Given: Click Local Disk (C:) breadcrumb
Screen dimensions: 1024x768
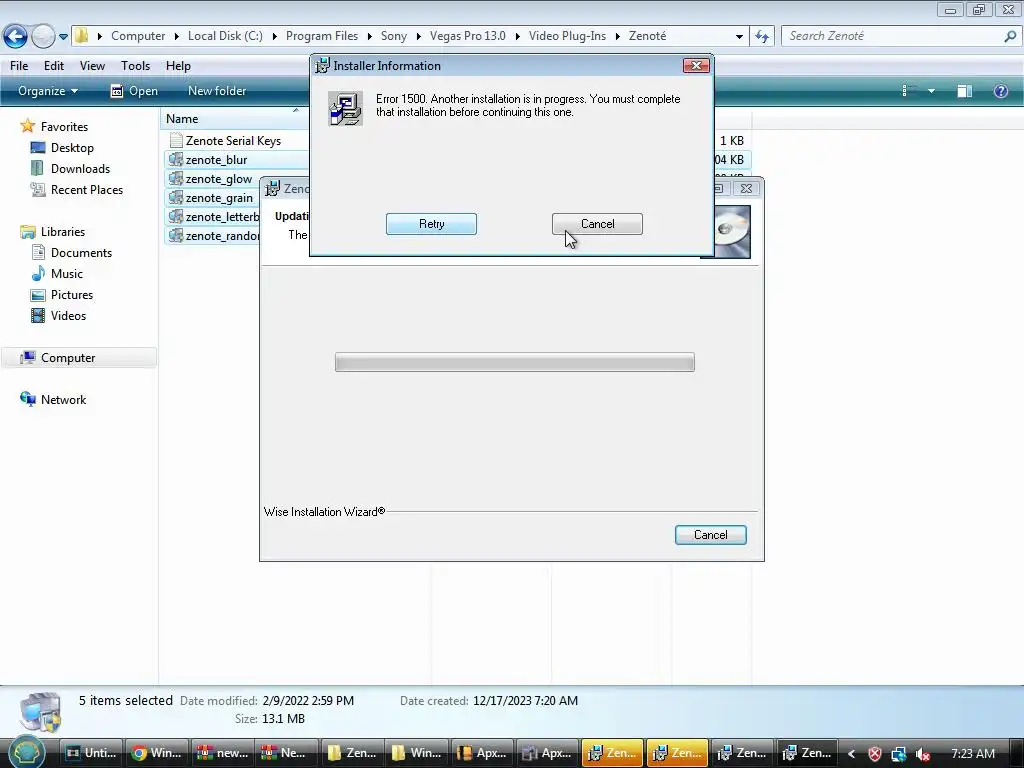Looking at the screenshot, I should tap(225, 36).
